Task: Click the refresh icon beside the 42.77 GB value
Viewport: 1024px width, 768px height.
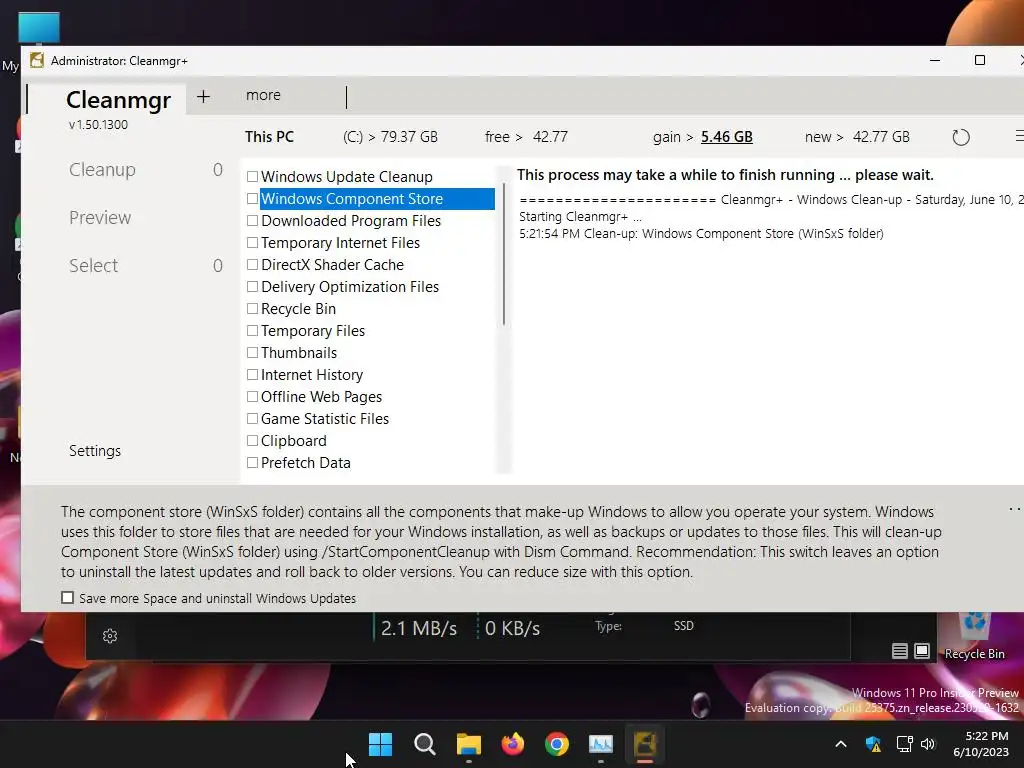Action: [x=961, y=137]
